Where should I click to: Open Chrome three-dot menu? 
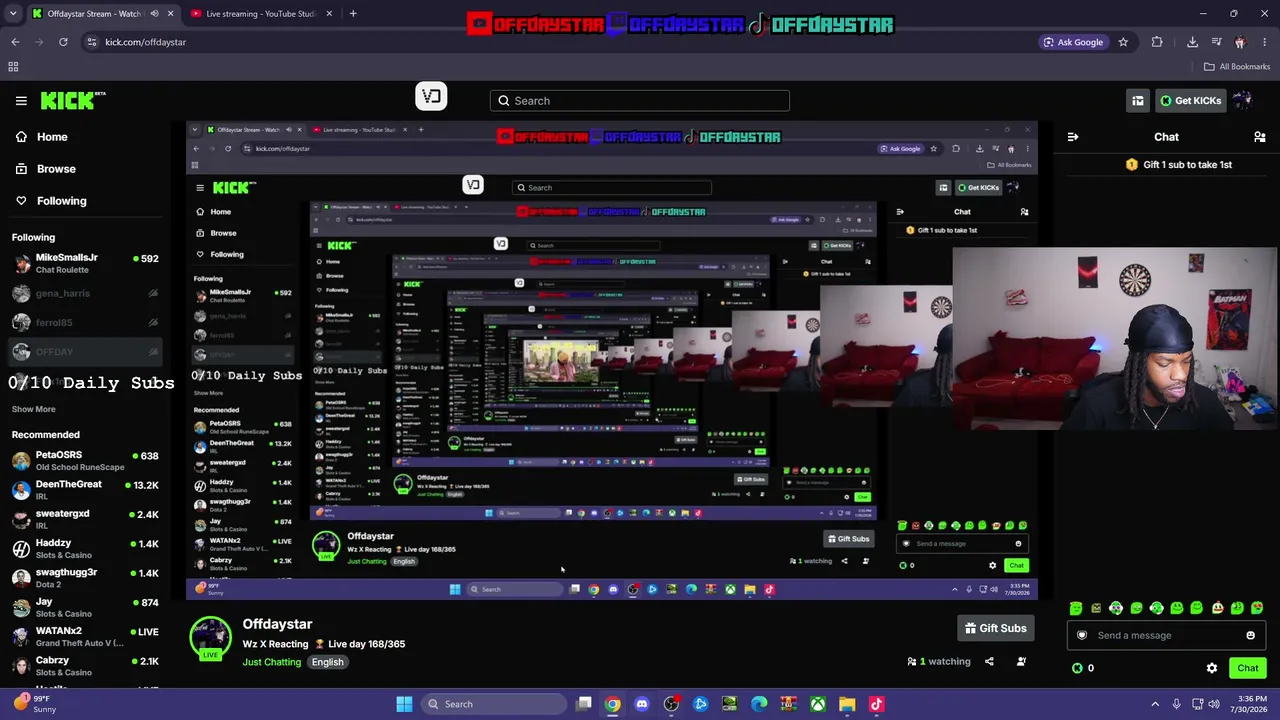click(1266, 42)
